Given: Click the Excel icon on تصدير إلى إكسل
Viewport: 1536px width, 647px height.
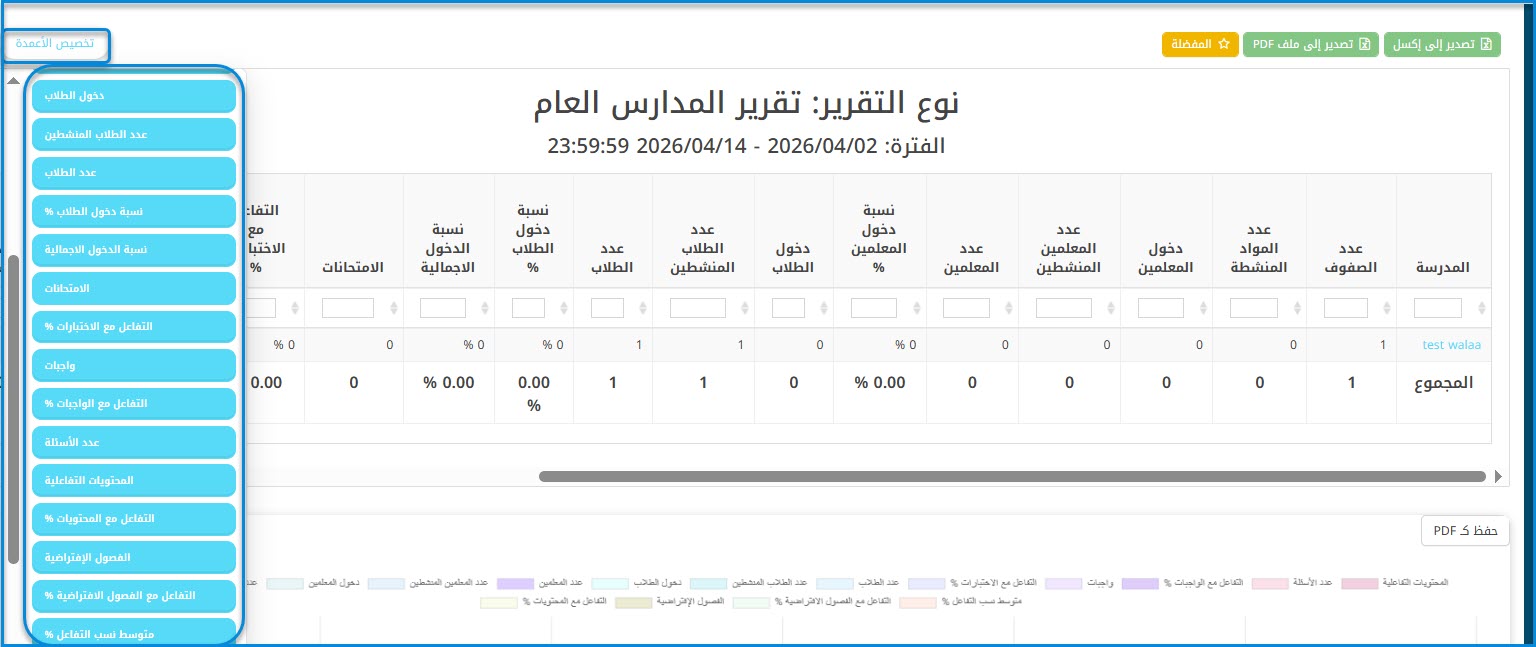Looking at the screenshot, I should point(1485,45).
